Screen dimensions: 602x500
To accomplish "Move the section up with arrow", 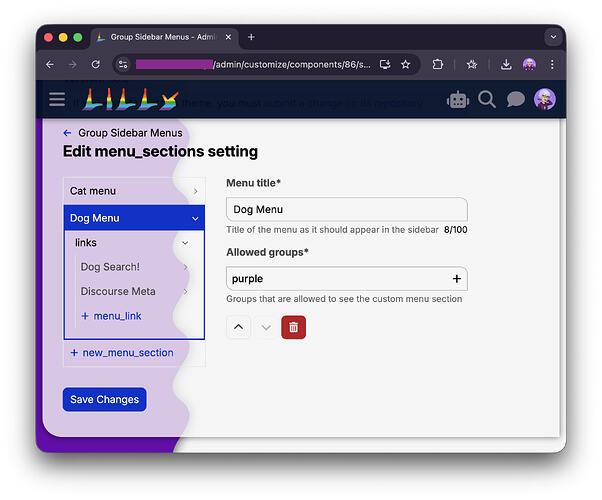I will pos(238,327).
